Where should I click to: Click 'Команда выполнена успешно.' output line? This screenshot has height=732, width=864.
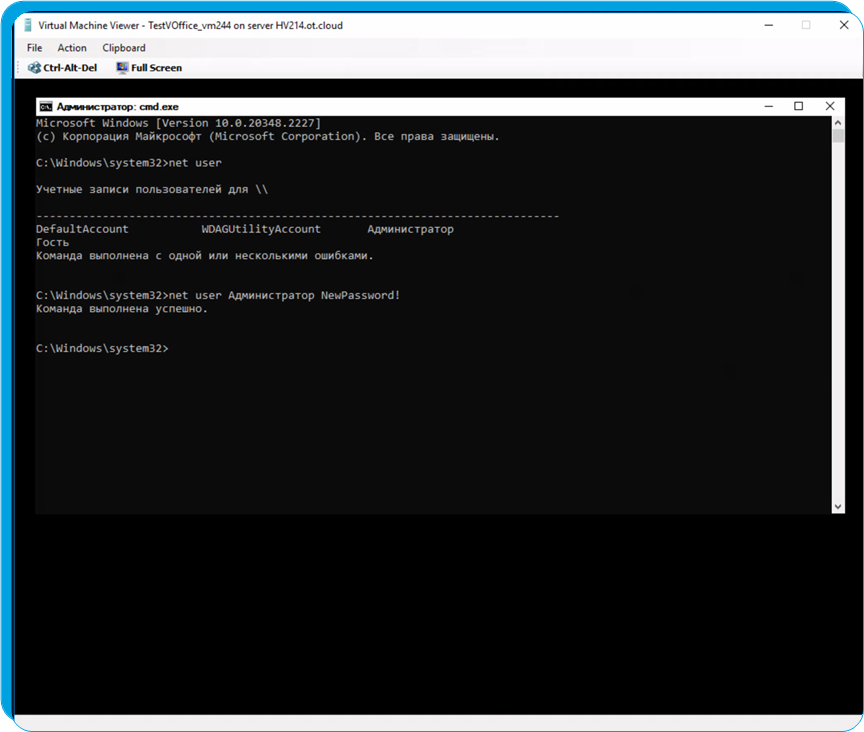pos(122,309)
